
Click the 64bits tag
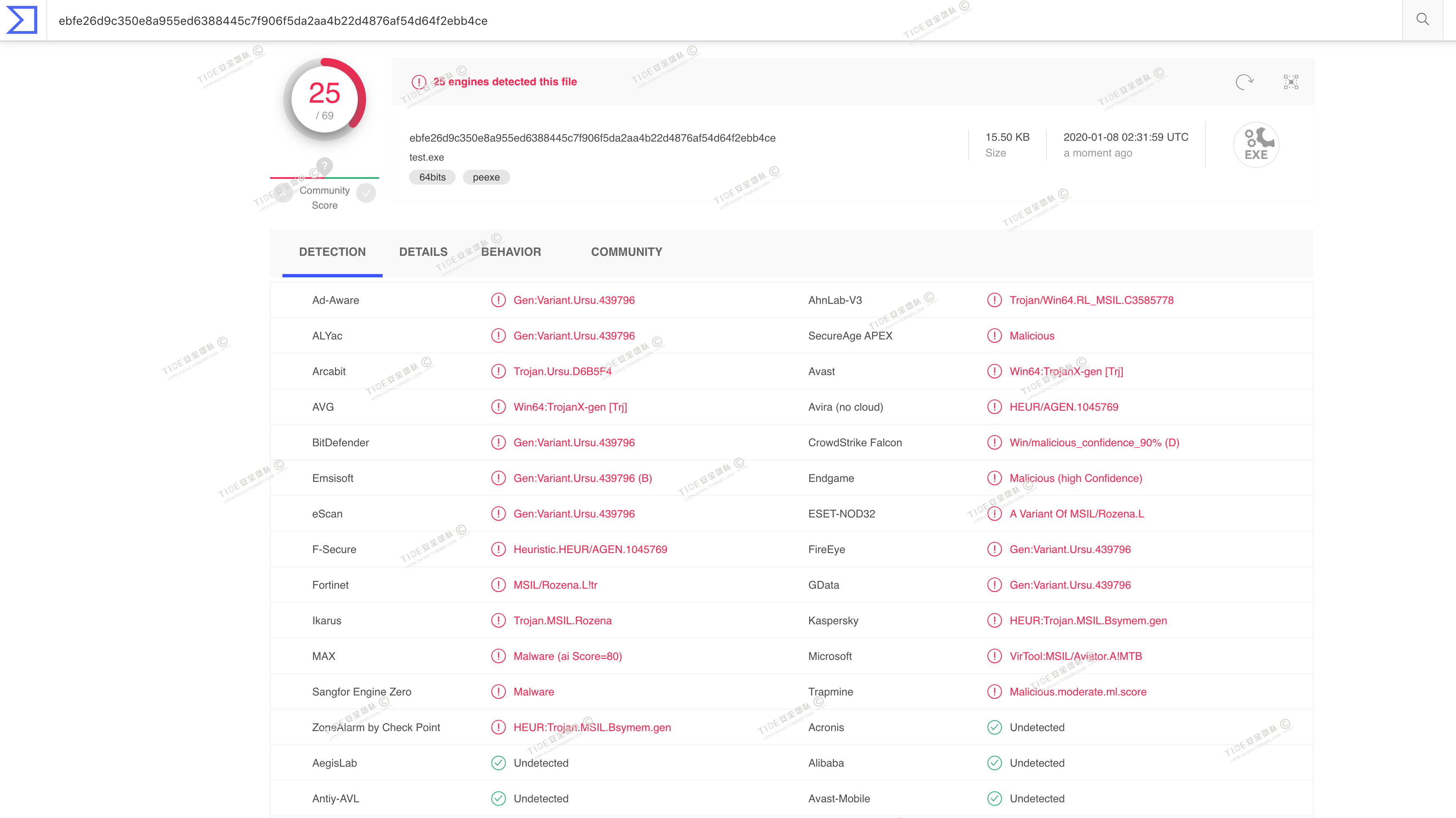point(432,177)
